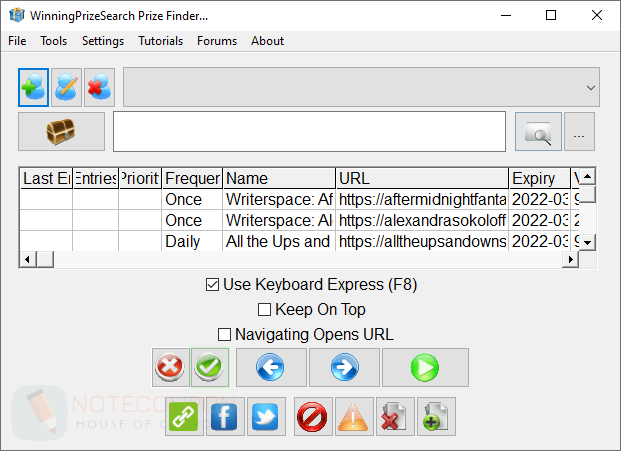Click the green play button
This screenshot has width=621, height=451.
pos(425,367)
